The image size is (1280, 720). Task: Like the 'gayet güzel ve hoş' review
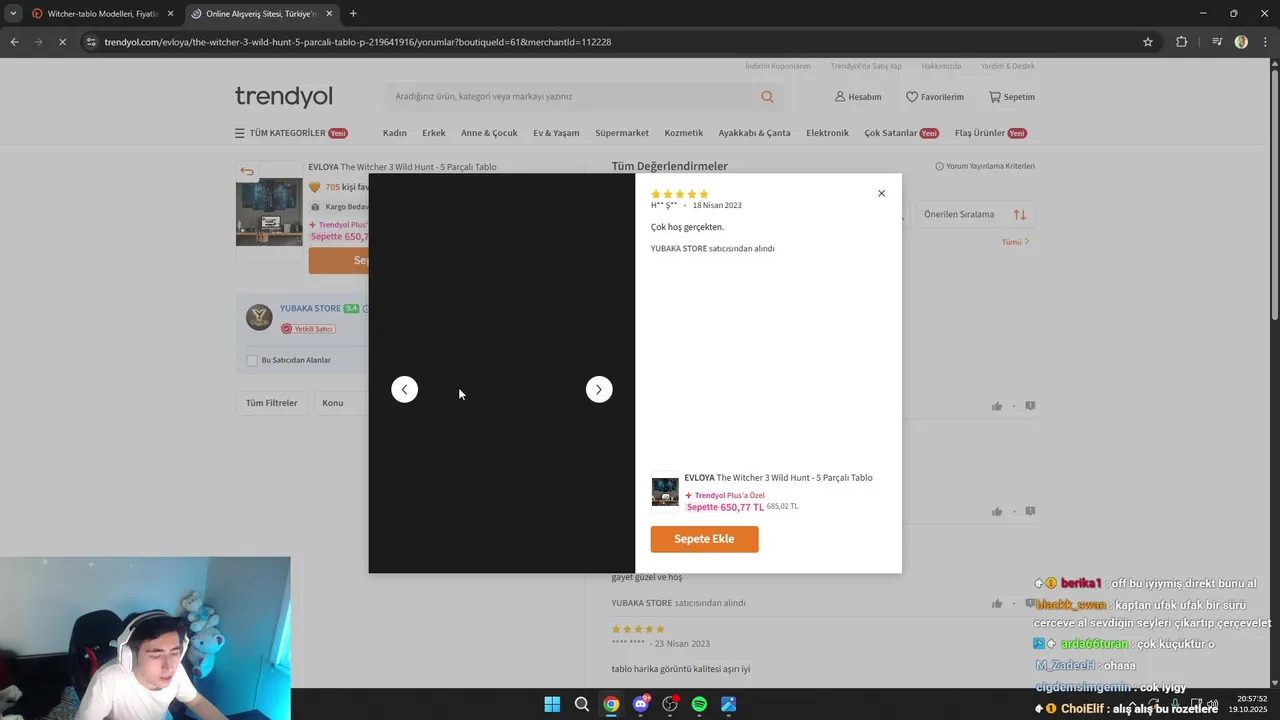(997, 603)
